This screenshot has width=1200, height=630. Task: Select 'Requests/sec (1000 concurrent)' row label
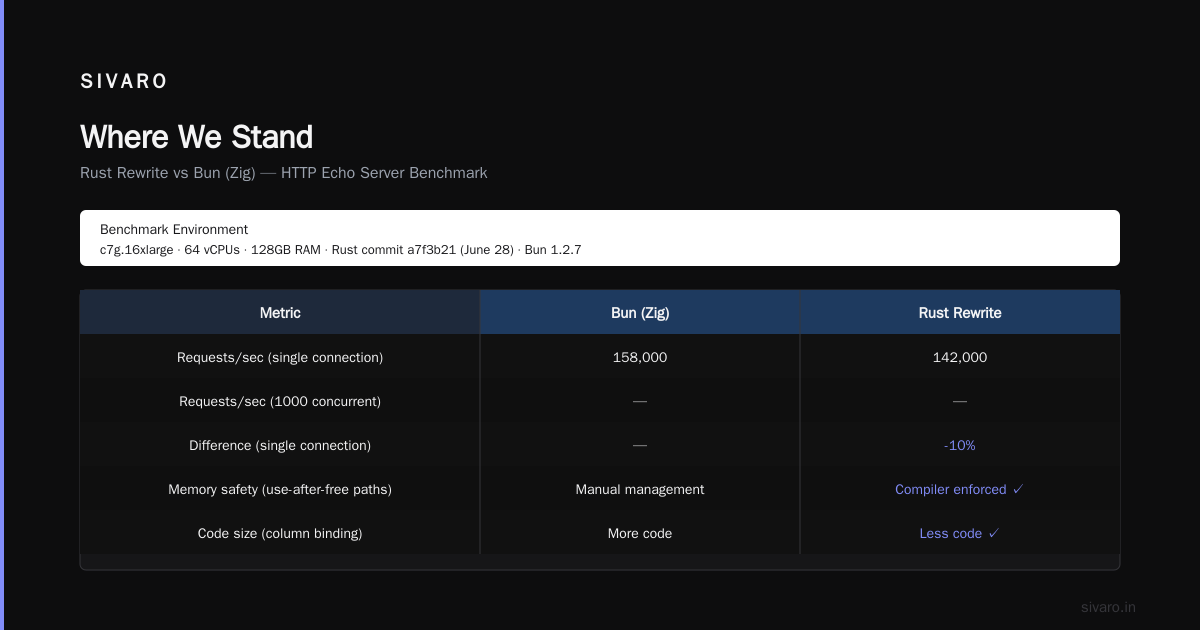[x=280, y=401]
